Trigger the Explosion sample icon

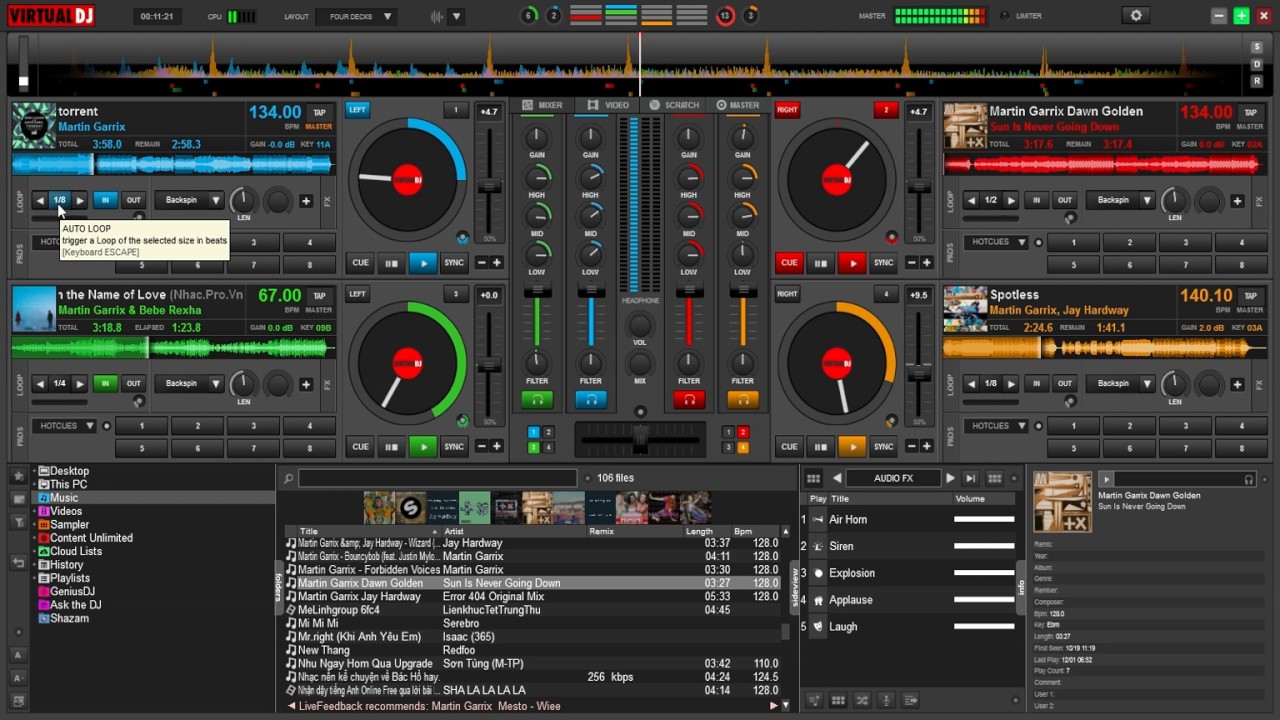(818, 573)
